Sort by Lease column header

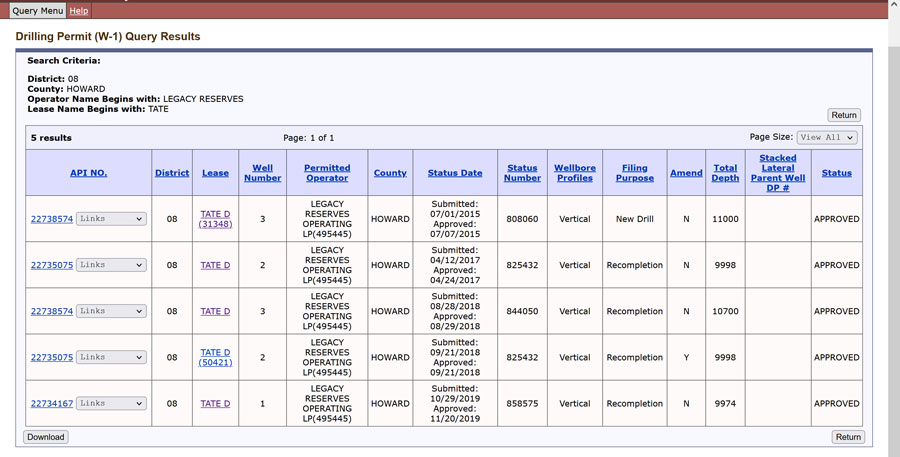pos(215,173)
